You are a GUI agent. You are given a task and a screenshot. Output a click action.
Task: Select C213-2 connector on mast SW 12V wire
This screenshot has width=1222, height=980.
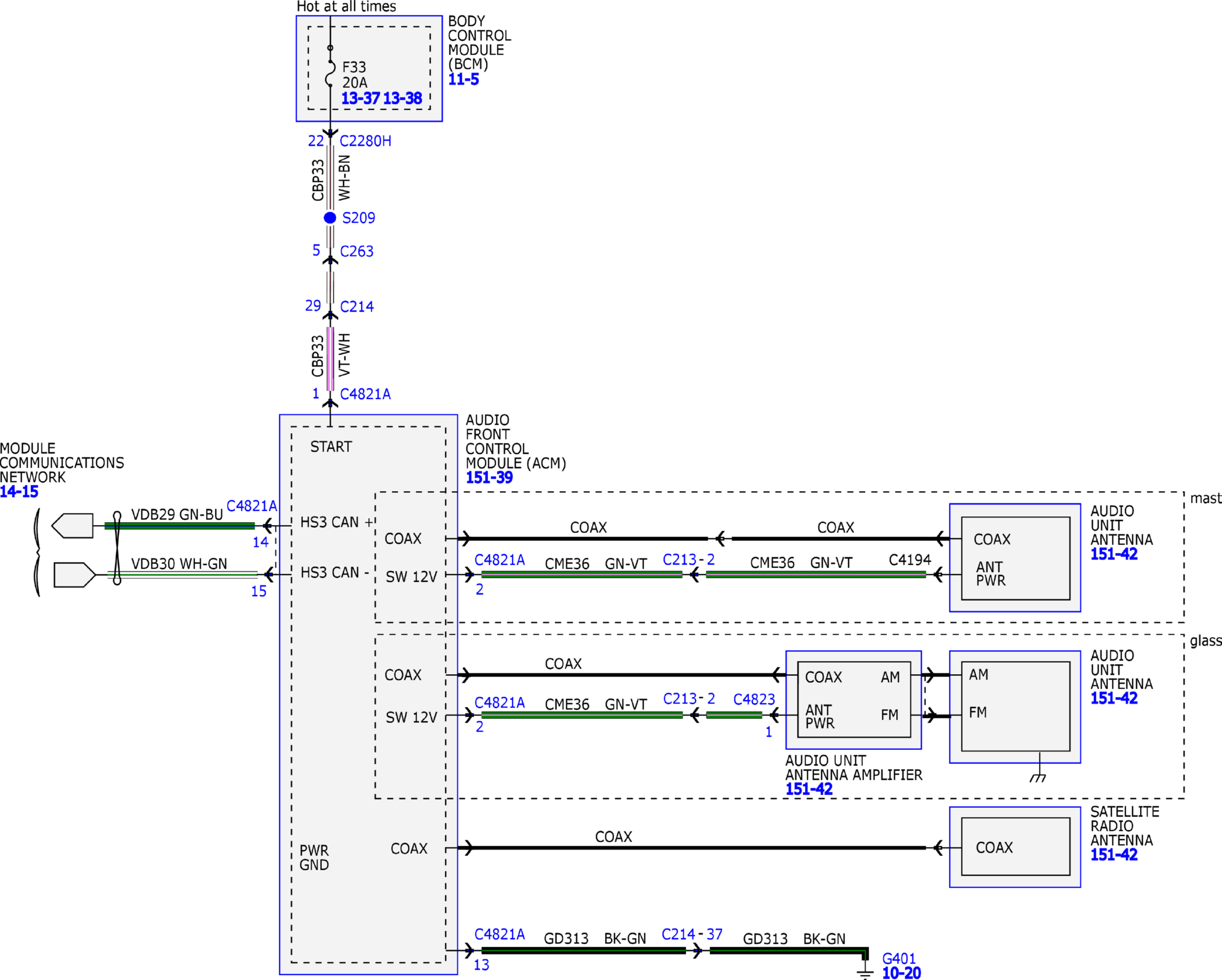click(688, 559)
